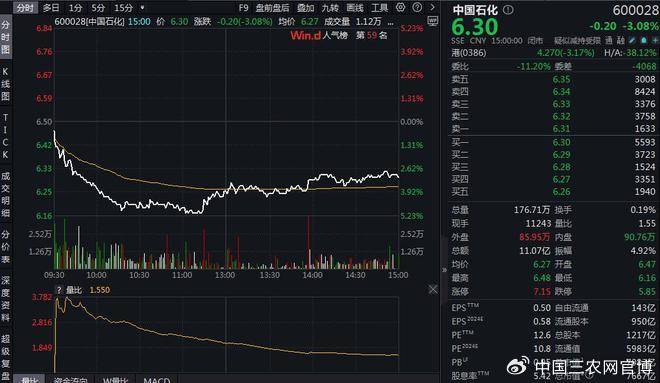Open 分时图 in left sidebar
This screenshot has width=660, height=383.
tap(5, 37)
